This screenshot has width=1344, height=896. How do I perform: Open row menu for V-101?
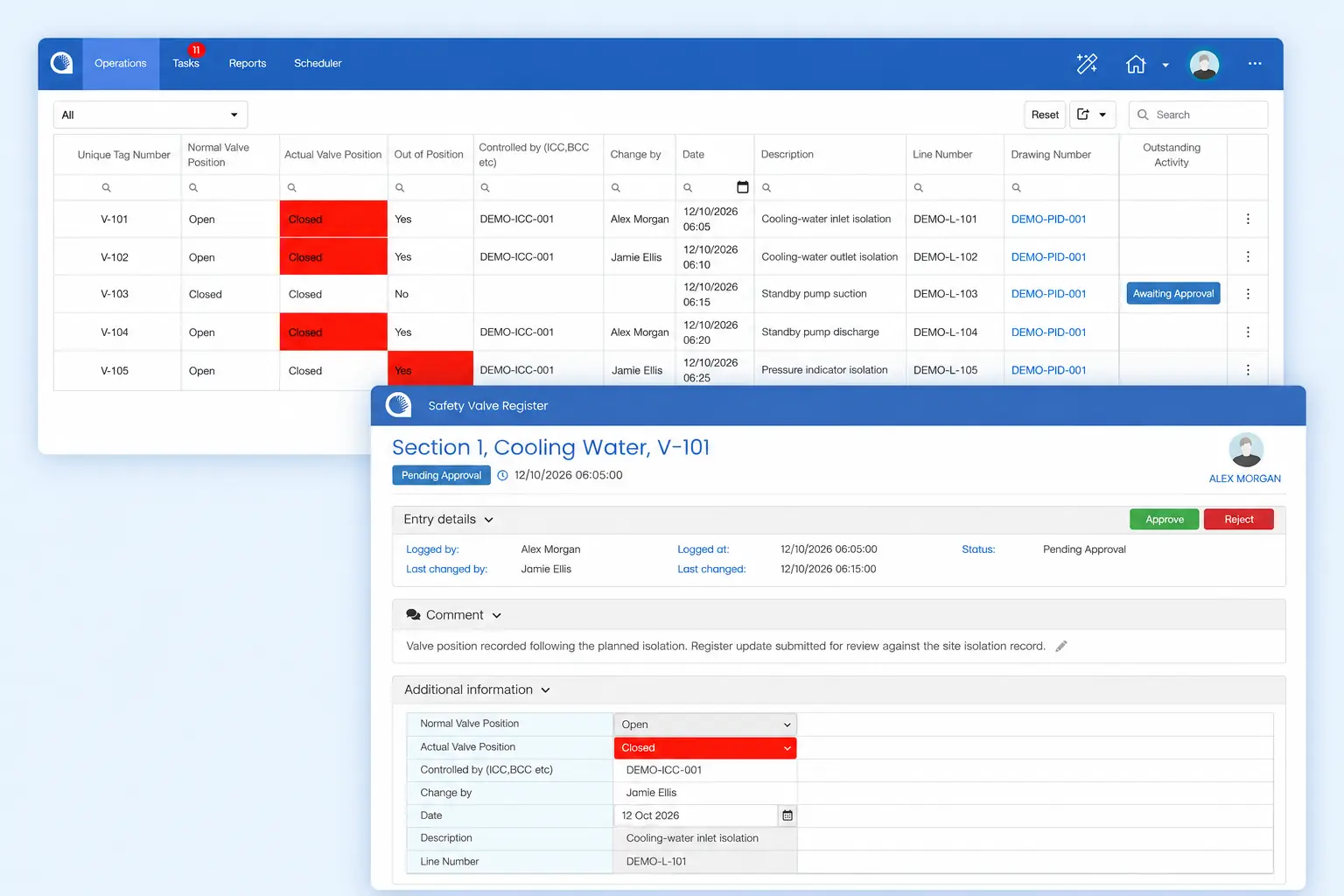coord(1248,220)
